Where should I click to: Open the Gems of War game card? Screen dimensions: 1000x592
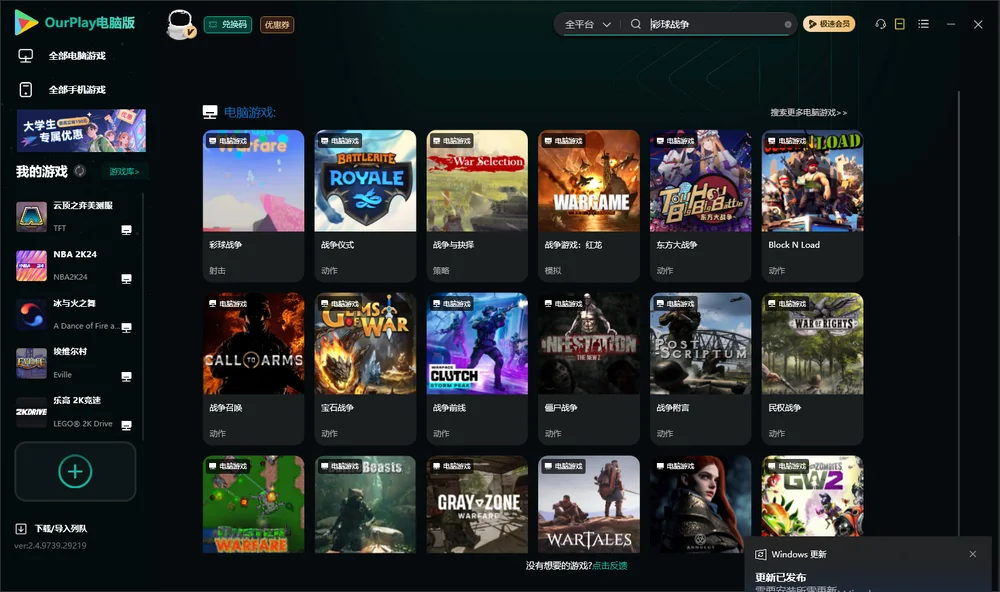pyautogui.click(x=365, y=368)
